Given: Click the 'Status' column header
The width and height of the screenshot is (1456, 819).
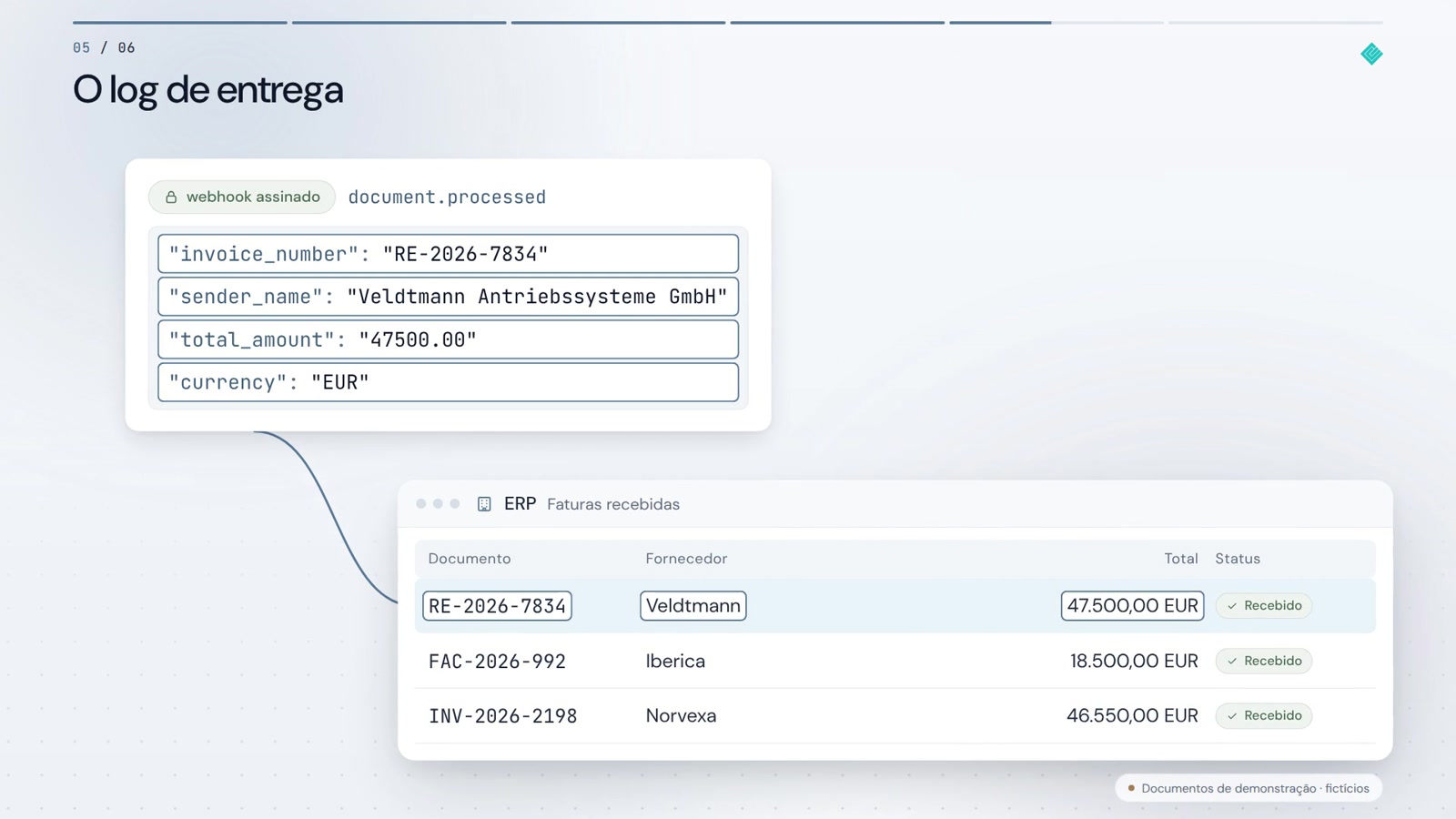Looking at the screenshot, I should pyautogui.click(x=1238, y=559).
